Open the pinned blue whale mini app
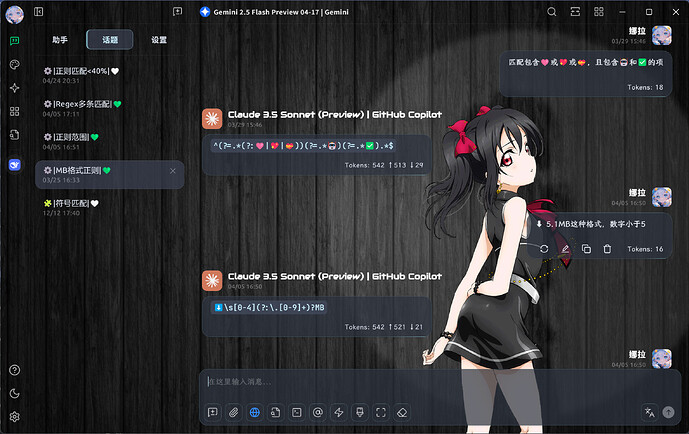 coord(15,165)
